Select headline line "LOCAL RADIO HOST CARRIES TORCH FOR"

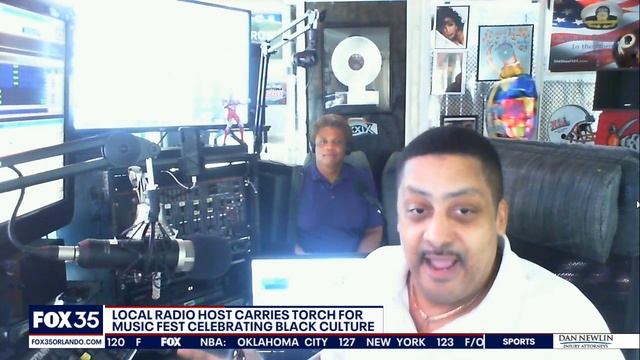pyautogui.click(x=238, y=315)
